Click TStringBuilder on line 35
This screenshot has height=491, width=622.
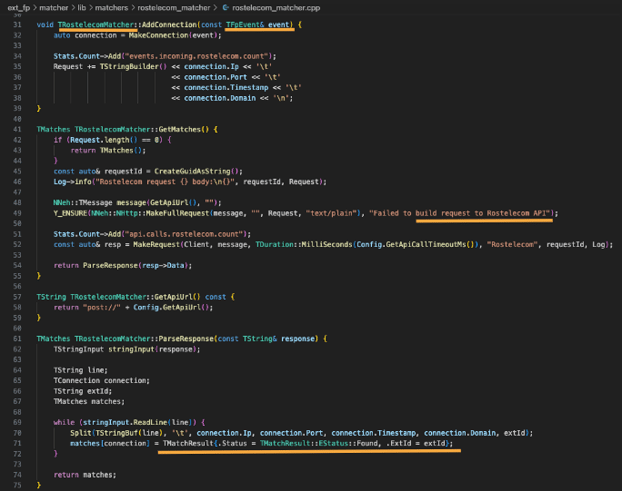129,67
